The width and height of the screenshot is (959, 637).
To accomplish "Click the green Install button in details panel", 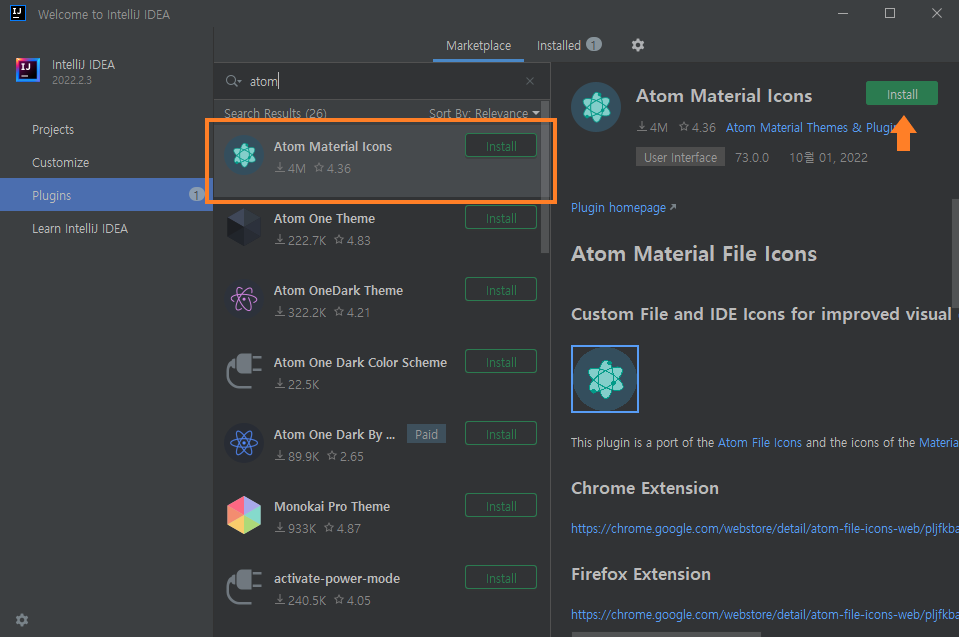I will tap(902, 94).
